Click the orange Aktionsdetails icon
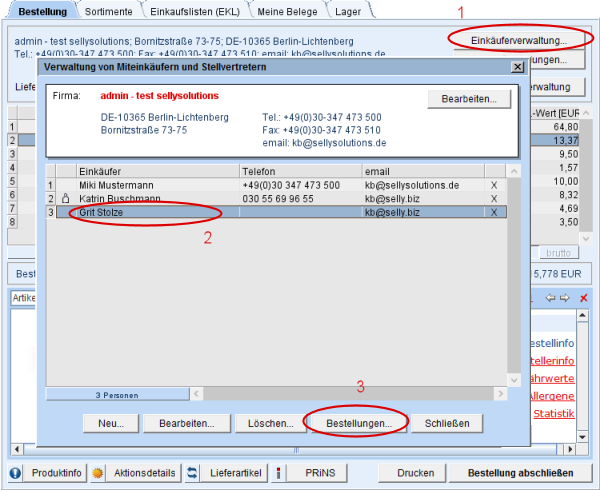Screen dimensions: 600x490 tap(98, 472)
